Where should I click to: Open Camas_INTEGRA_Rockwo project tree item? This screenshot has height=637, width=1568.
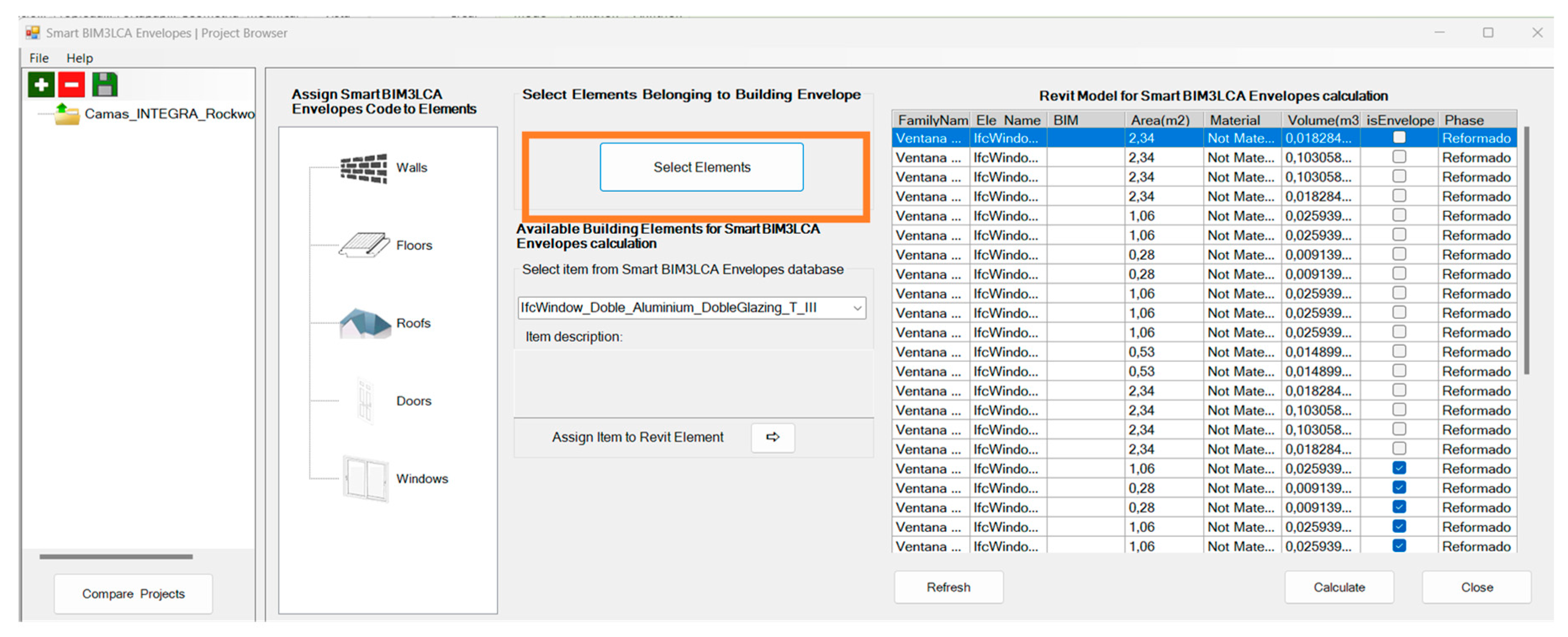coord(169,114)
